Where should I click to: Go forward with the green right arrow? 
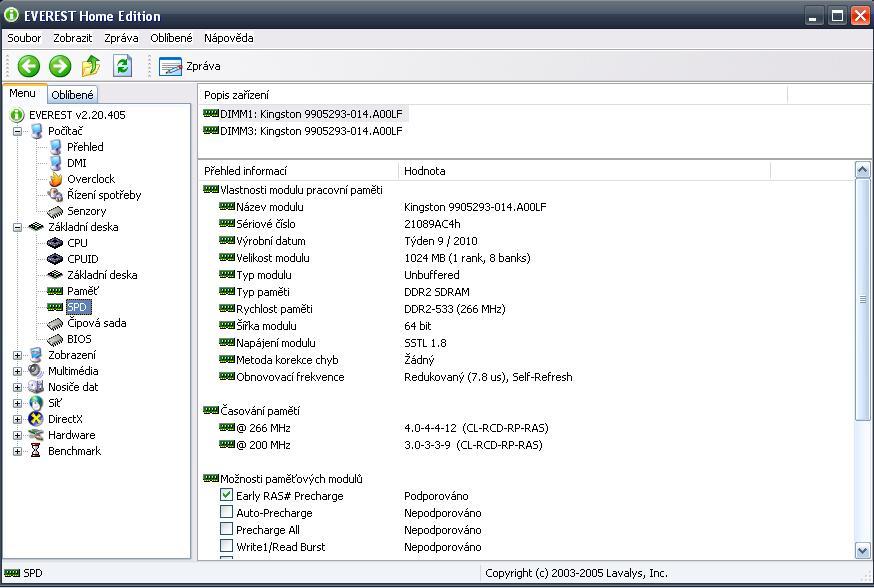coord(60,66)
